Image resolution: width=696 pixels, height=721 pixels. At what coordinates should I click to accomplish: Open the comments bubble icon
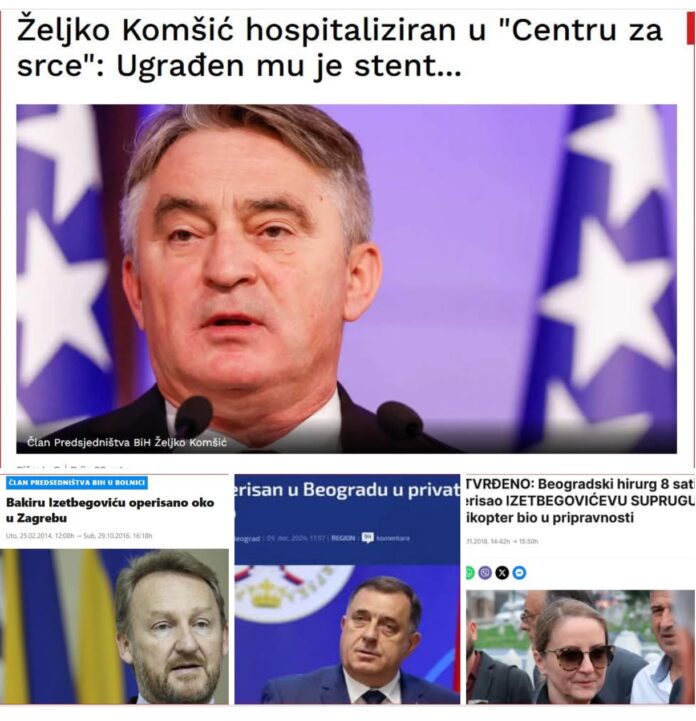[367, 538]
